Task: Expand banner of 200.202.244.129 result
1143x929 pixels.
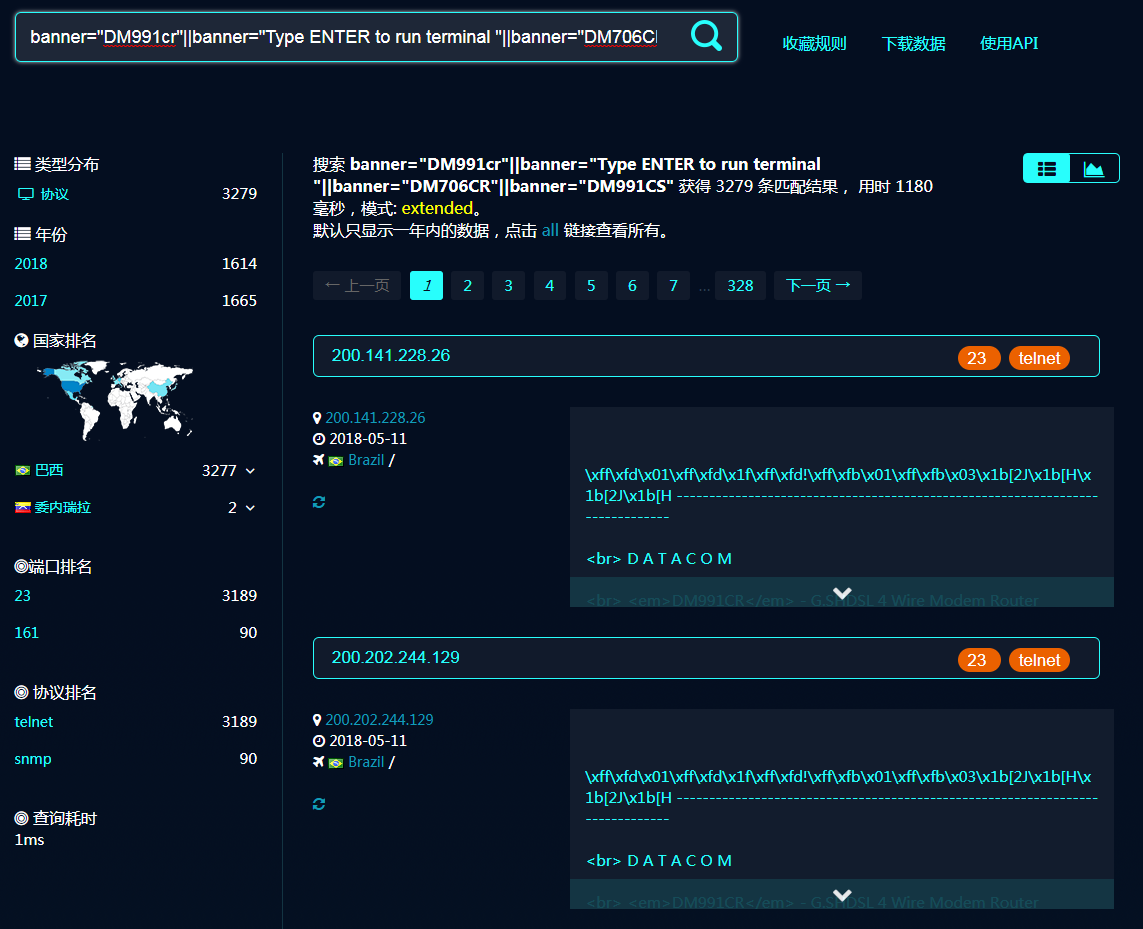Action: pyautogui.click(x=842, y=895)
